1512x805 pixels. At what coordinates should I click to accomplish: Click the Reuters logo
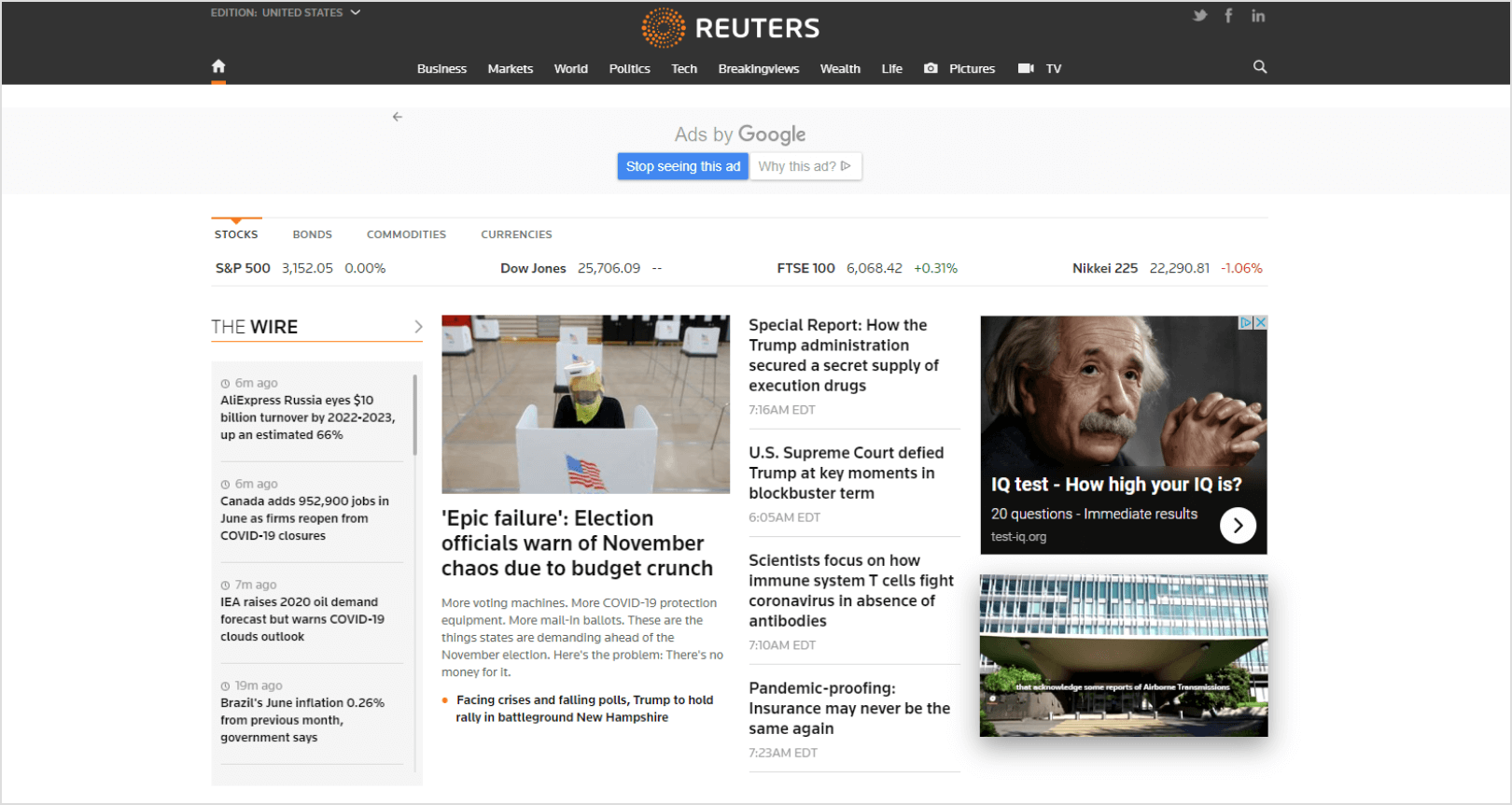731,28
